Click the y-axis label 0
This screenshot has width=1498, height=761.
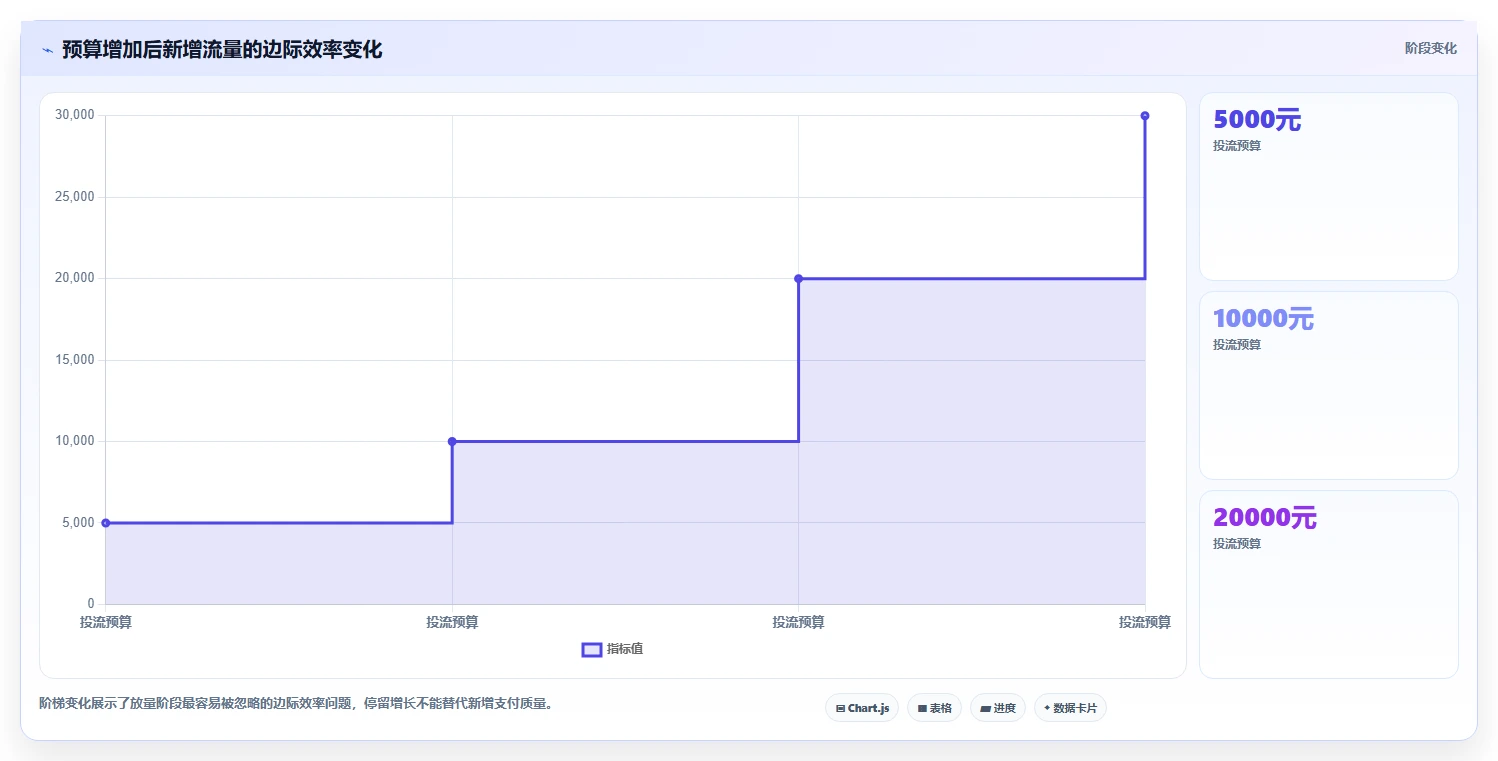tap(91, 604)
